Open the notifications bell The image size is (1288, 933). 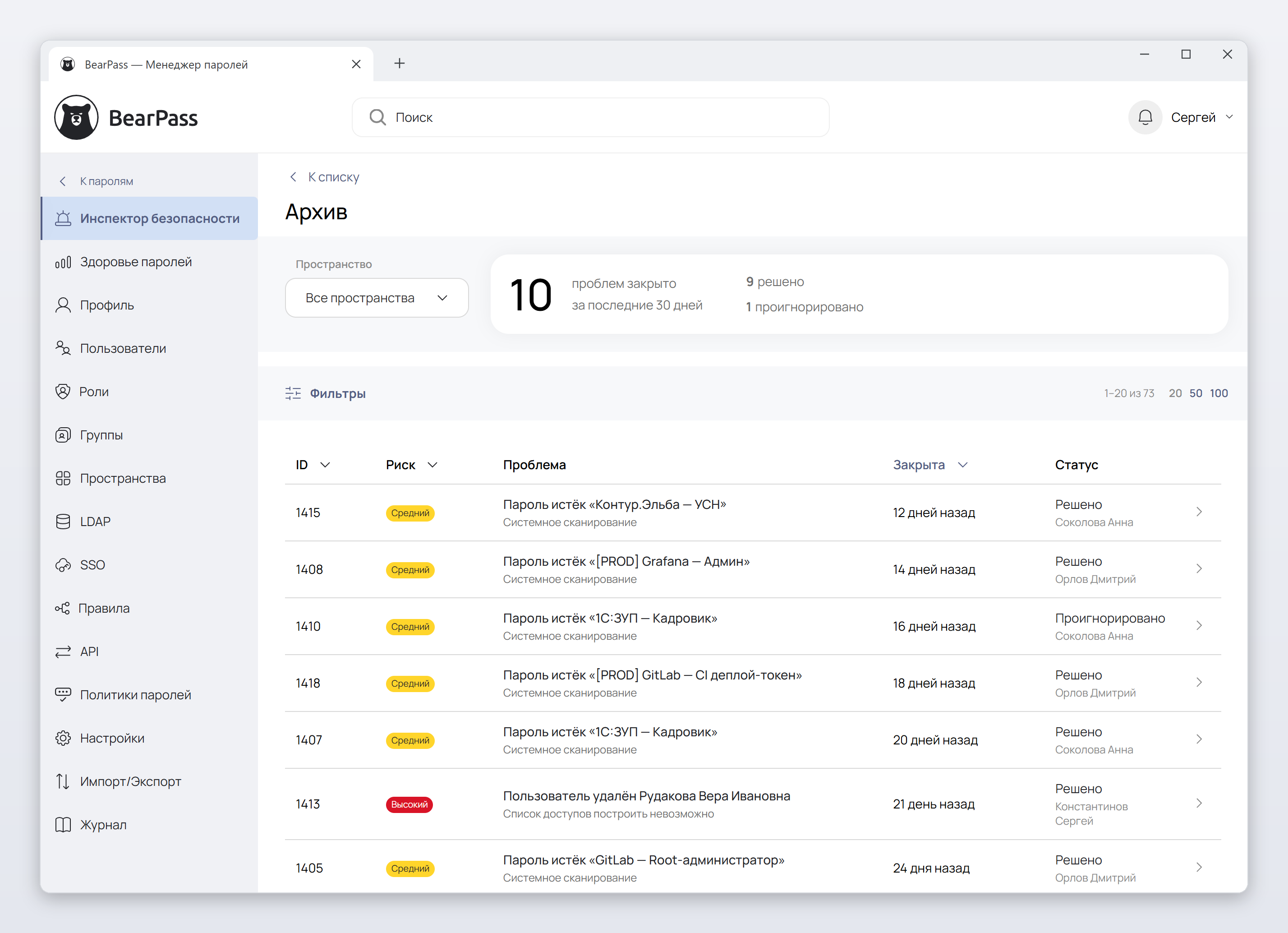coord(1145,117)
